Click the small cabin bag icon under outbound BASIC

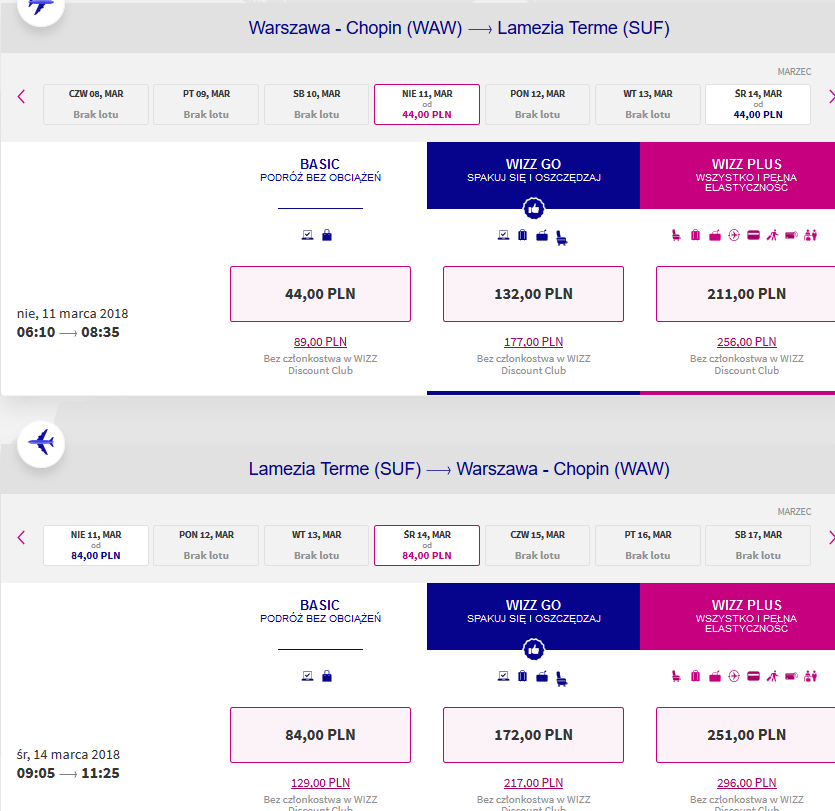pos(327,235)
